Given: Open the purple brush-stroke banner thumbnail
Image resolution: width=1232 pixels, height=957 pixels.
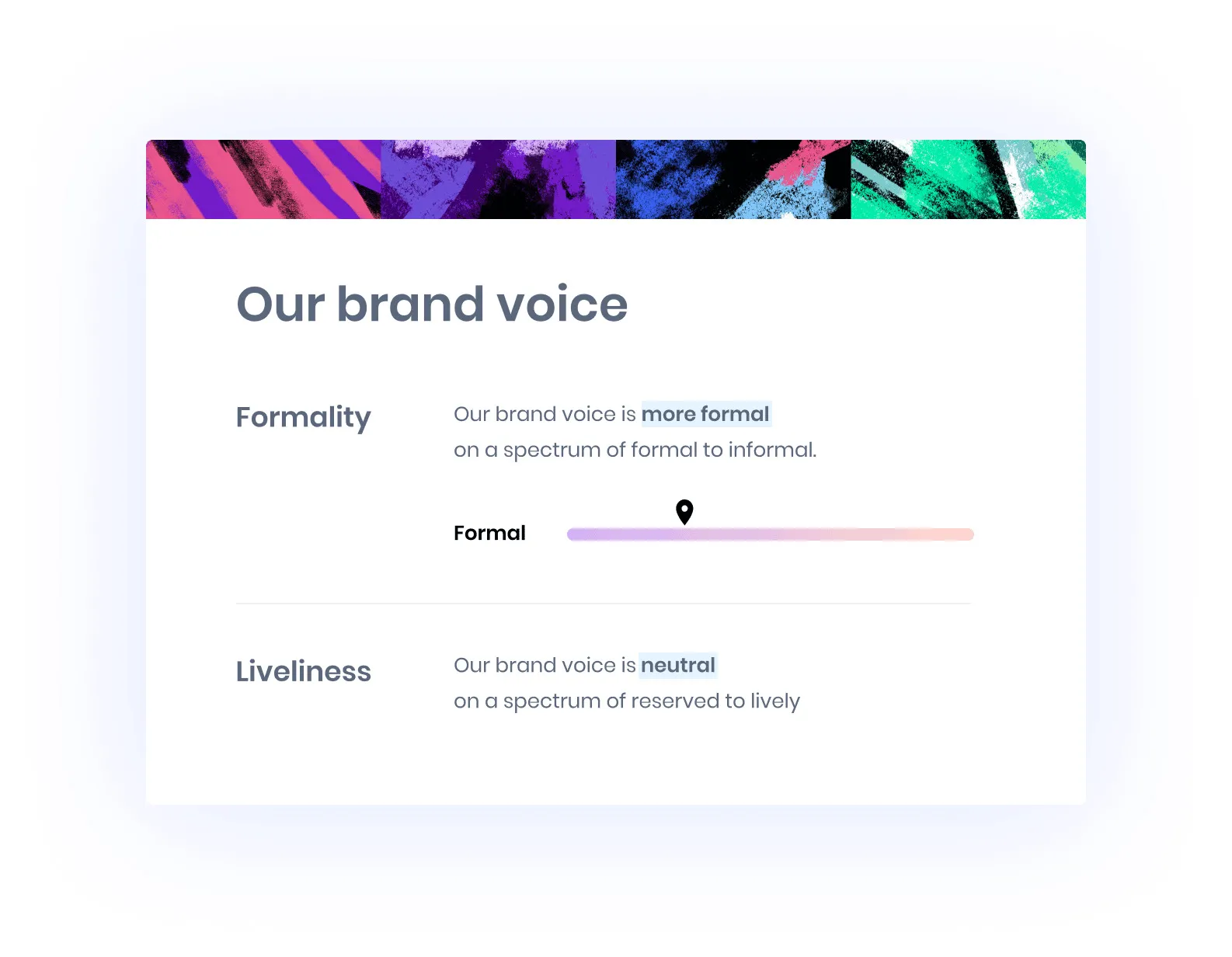Looking at the screenshot, I should pos(499,179).
